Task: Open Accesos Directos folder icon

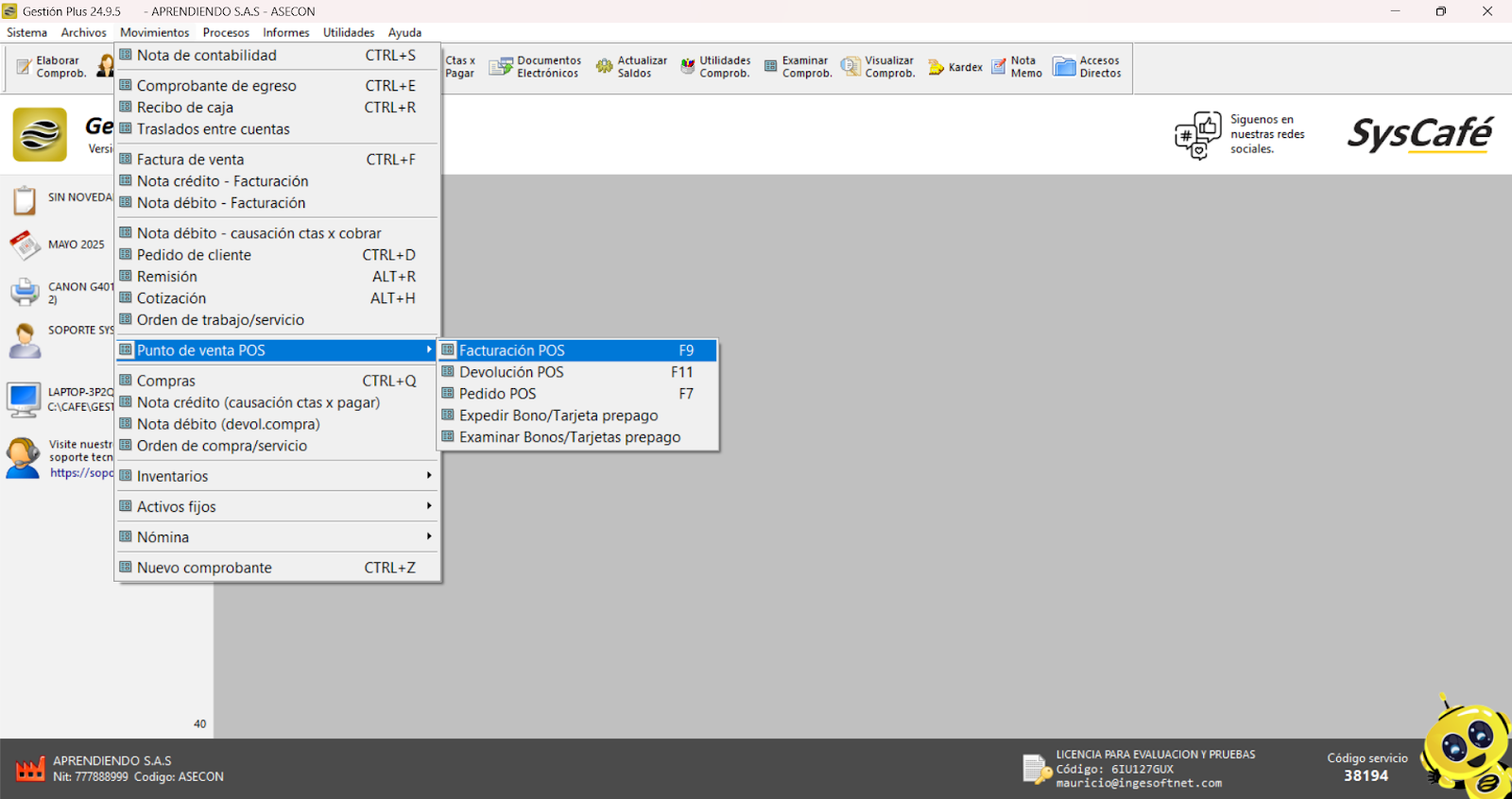Action: 1065,67
